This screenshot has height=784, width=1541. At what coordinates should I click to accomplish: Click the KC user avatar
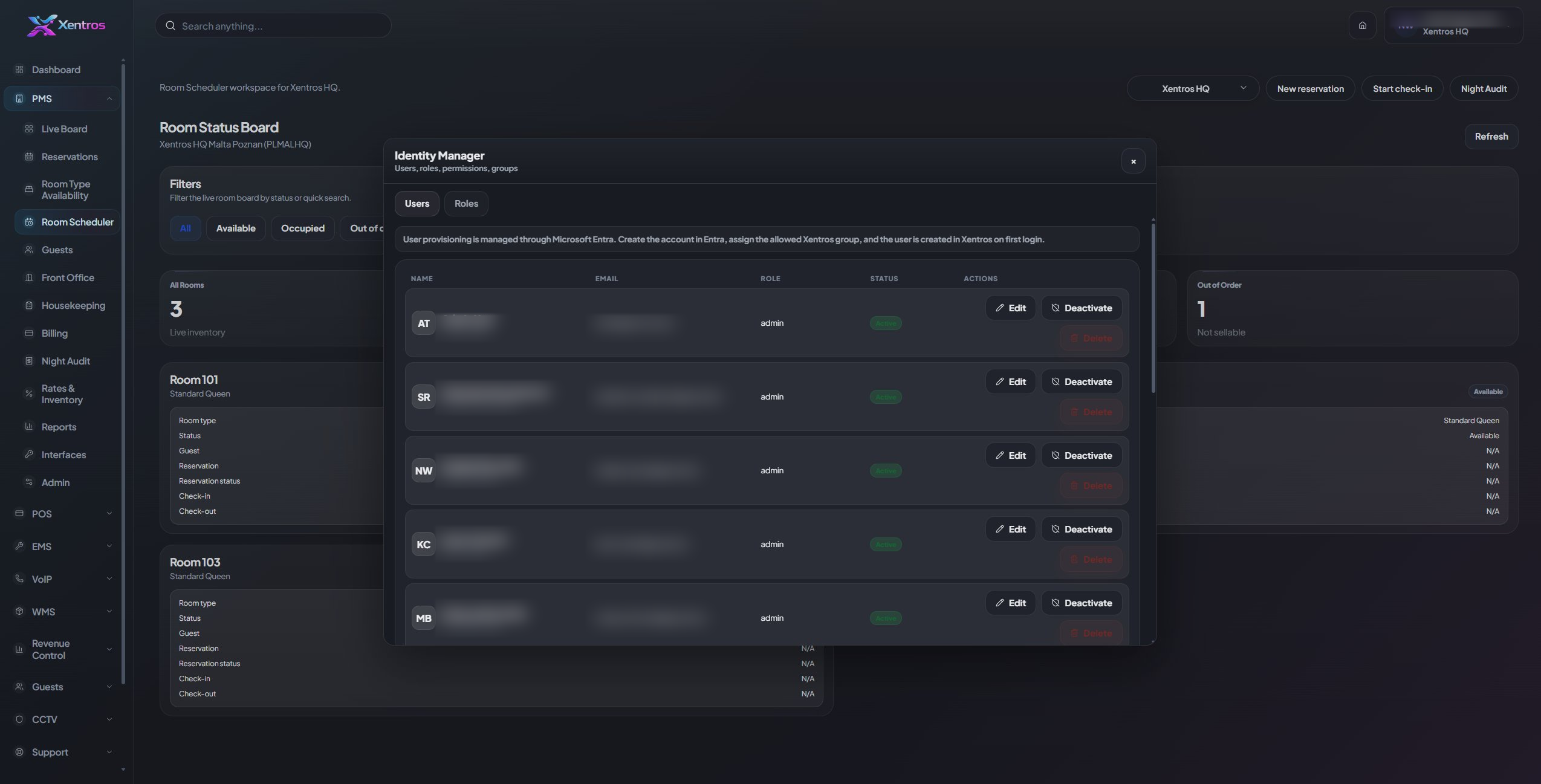pyautogui.click(x=423, y=544)
